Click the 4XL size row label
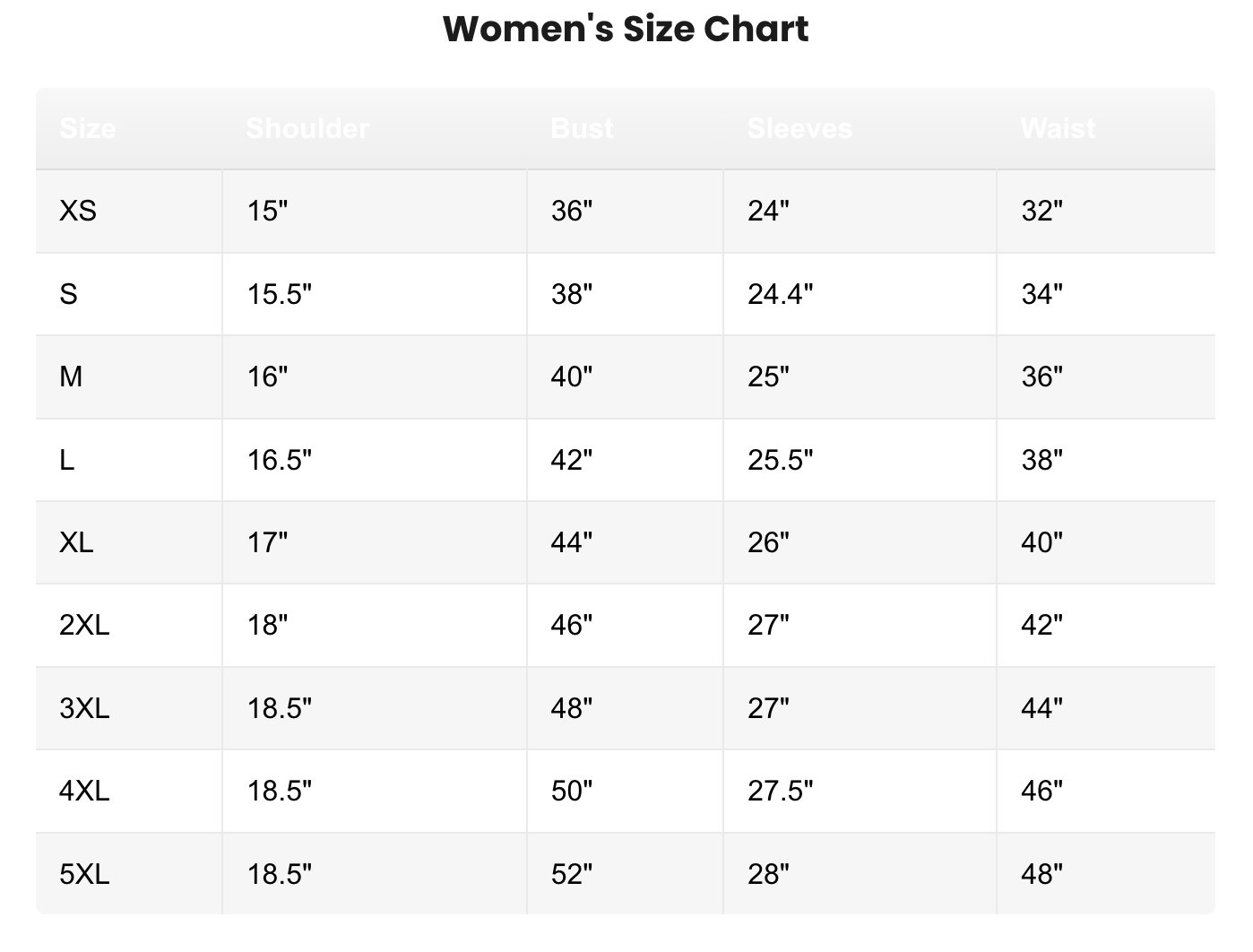Image resolution: width=1253 pixels, height=952 pixels. tap(84, 791)
